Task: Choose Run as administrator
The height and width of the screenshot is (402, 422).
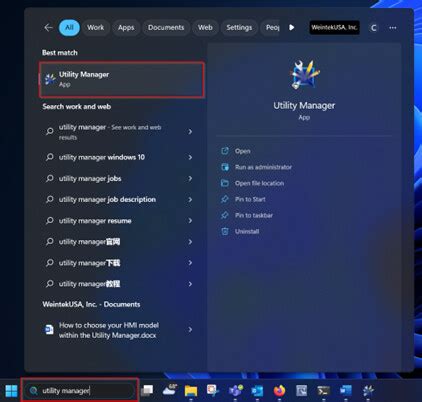Action: 263,167
